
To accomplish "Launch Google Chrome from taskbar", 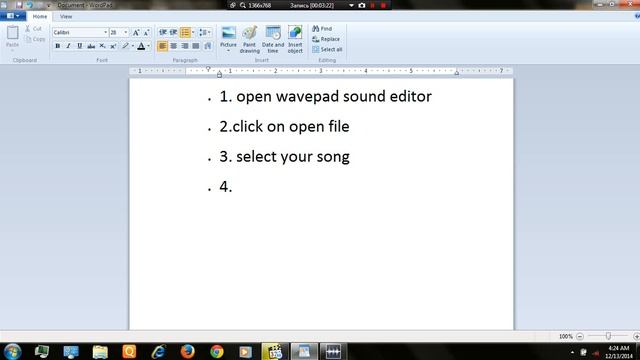I will pyautogui.click(x=217, y=351).
